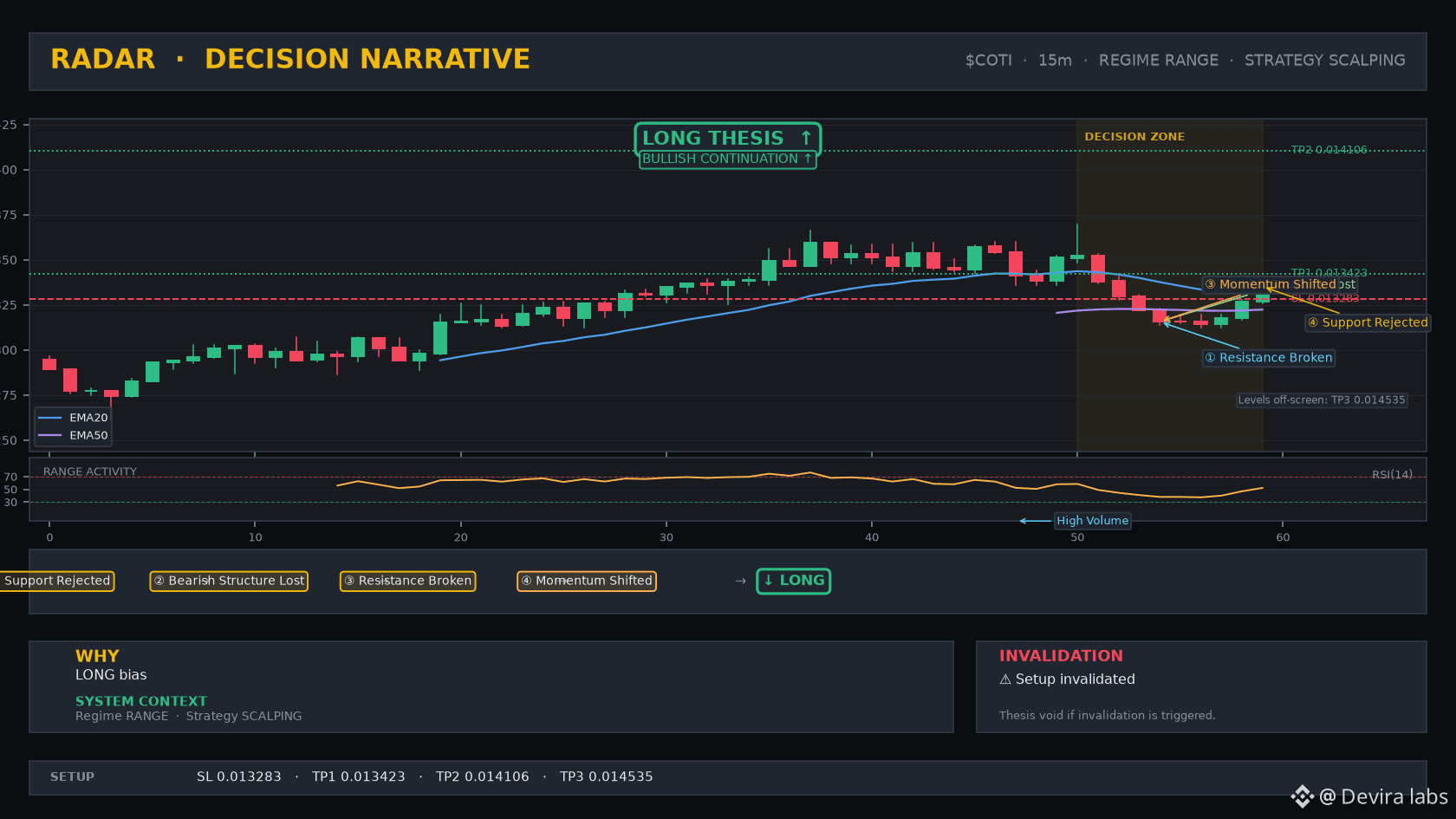Click the Levels off-screen TP3 note
The image size is (1456, 819).
click(1322, 400)
